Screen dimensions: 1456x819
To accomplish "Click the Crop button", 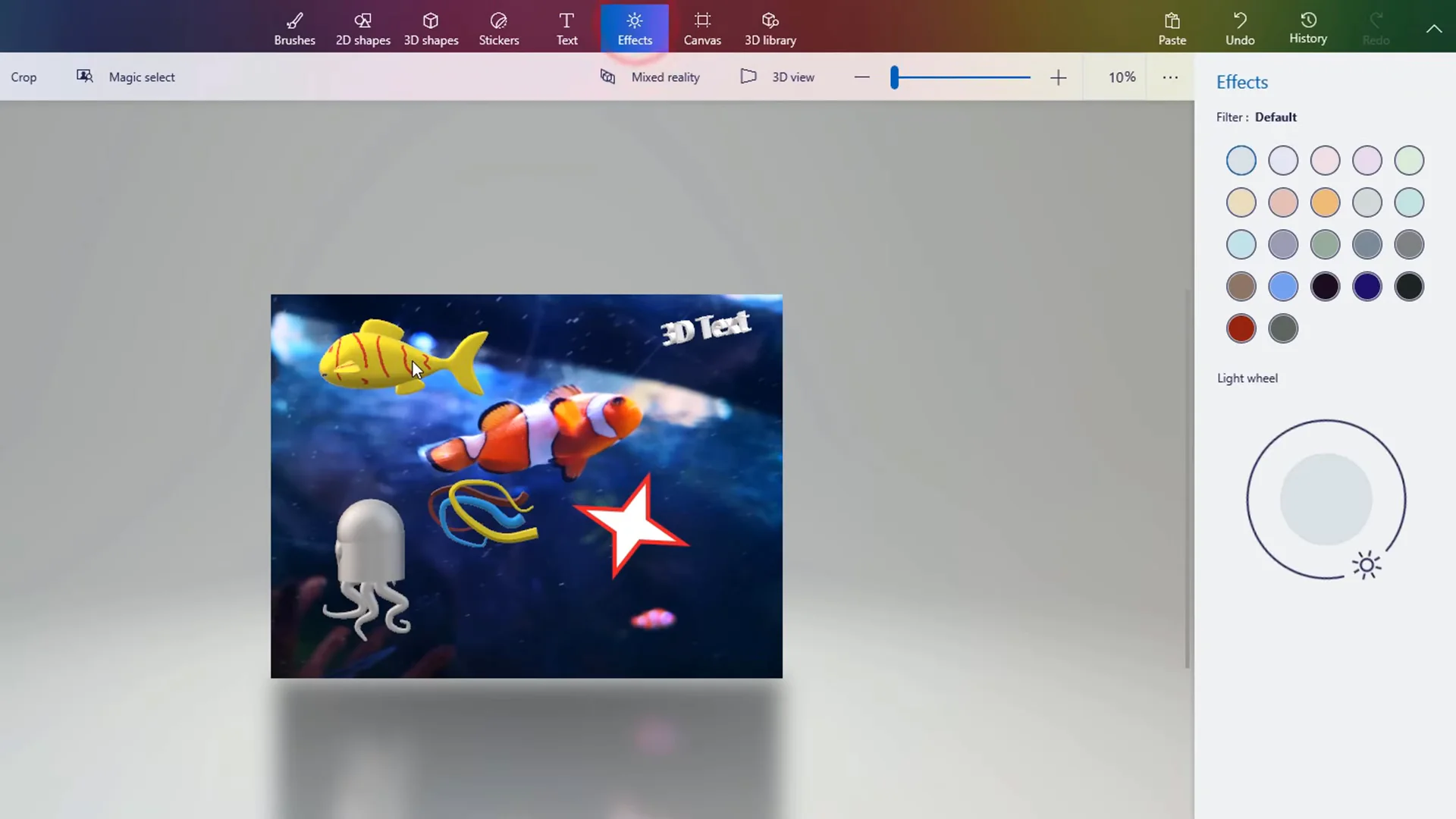I will pyautogui.click(x=24, y=77).
